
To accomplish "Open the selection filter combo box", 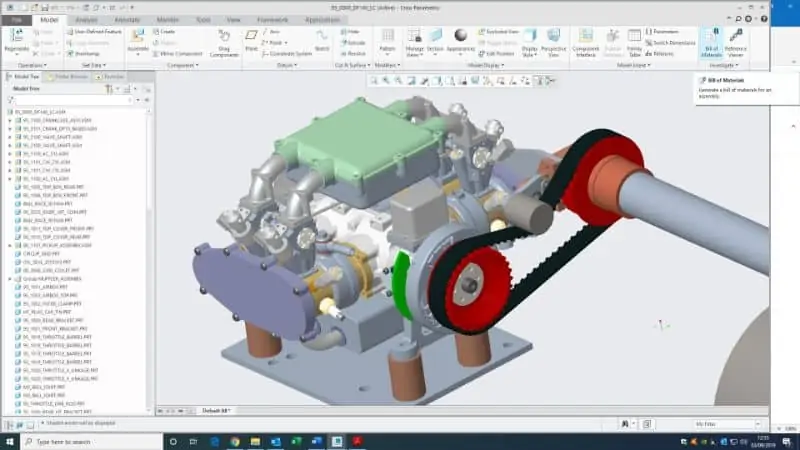I will click(727, 424).
